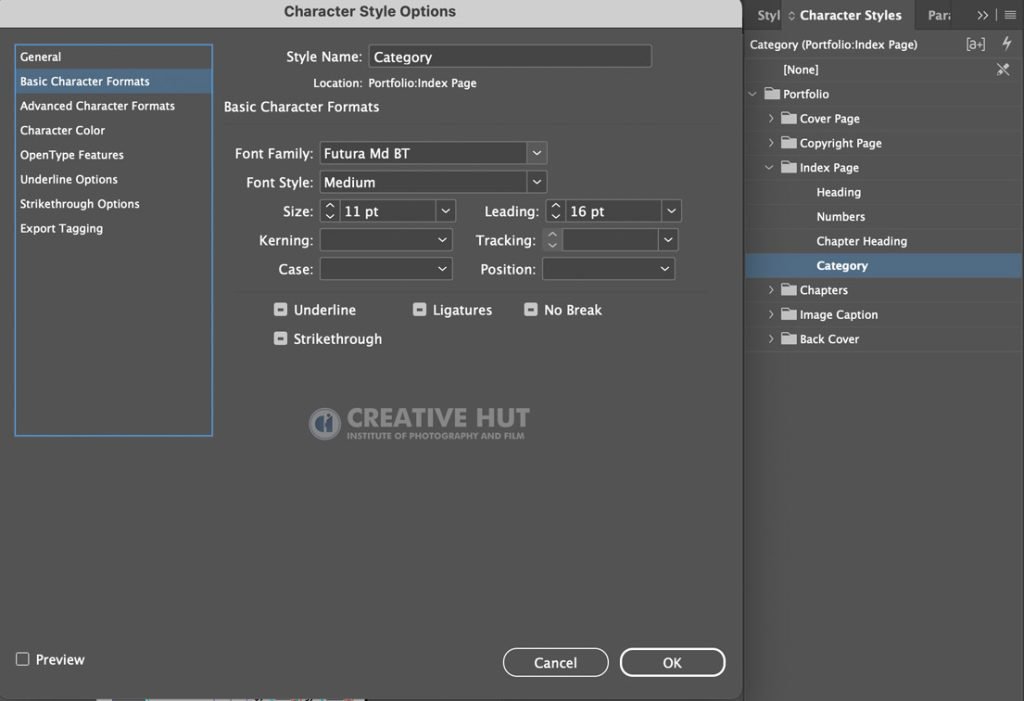
Task: Click the OK button
Action: point(672,662)
